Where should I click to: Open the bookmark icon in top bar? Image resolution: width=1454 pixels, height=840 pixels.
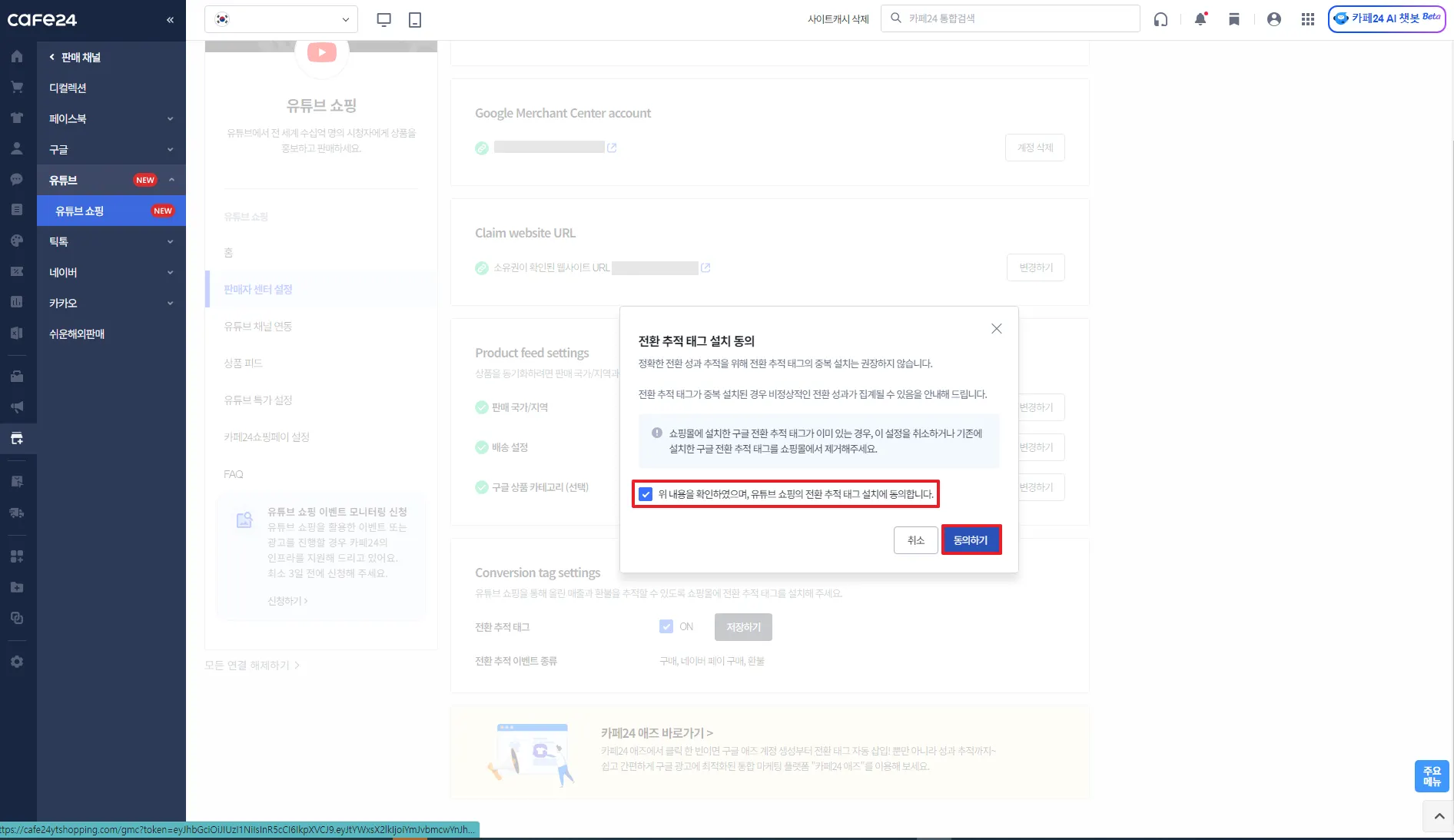pyautogui.click(x=1234, y=19)
